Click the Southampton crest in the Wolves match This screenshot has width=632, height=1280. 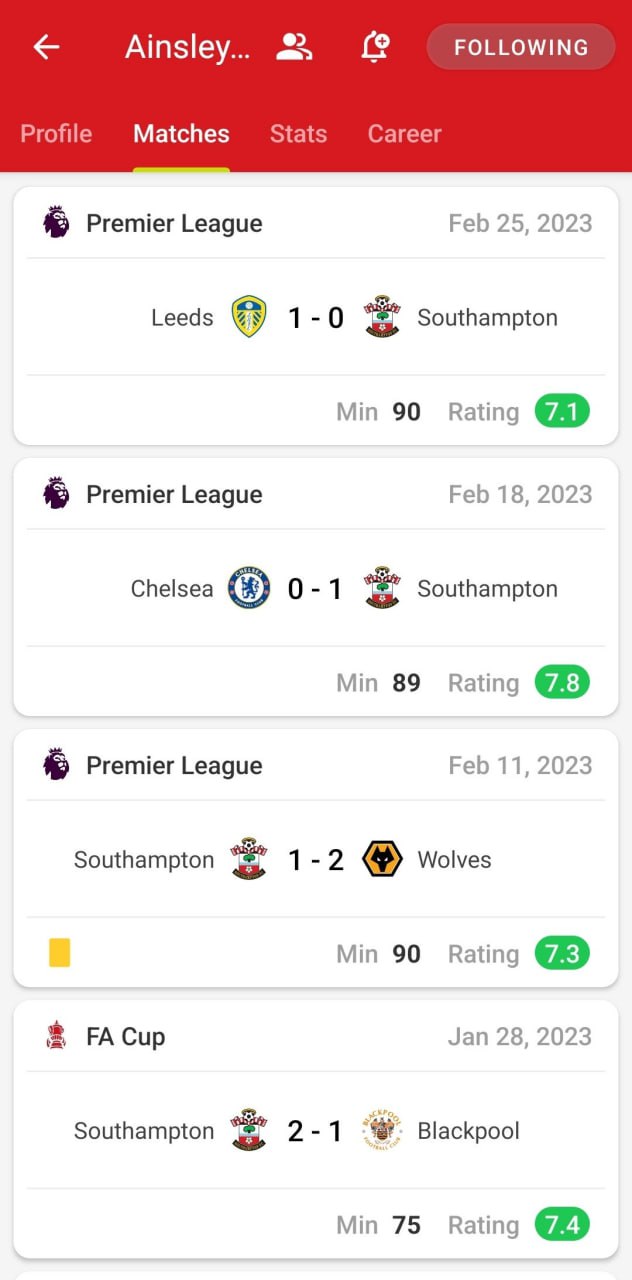[x=249, y=859]
